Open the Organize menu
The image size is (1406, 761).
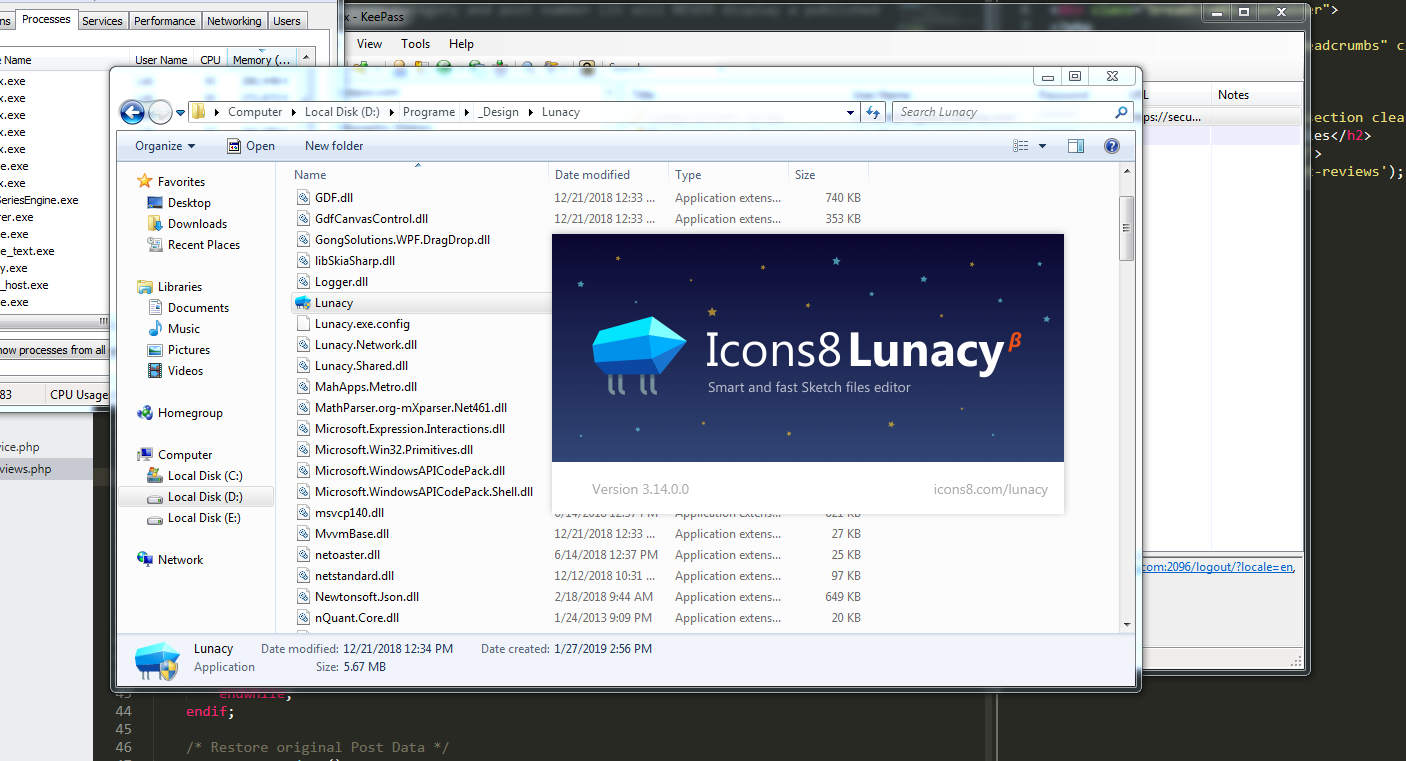pos(165,146)
